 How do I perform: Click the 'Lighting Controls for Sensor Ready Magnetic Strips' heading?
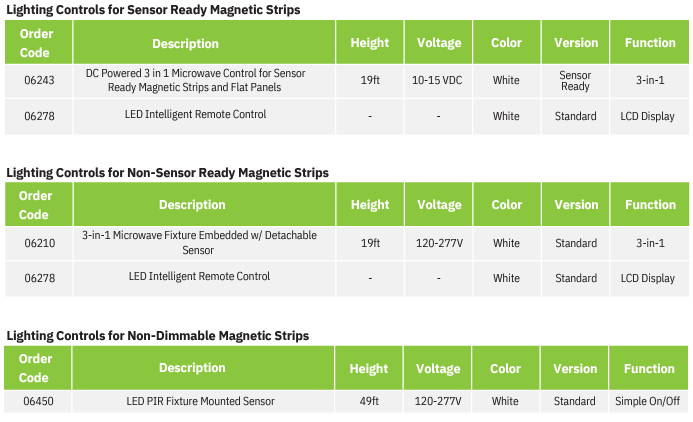click(153, 10)
